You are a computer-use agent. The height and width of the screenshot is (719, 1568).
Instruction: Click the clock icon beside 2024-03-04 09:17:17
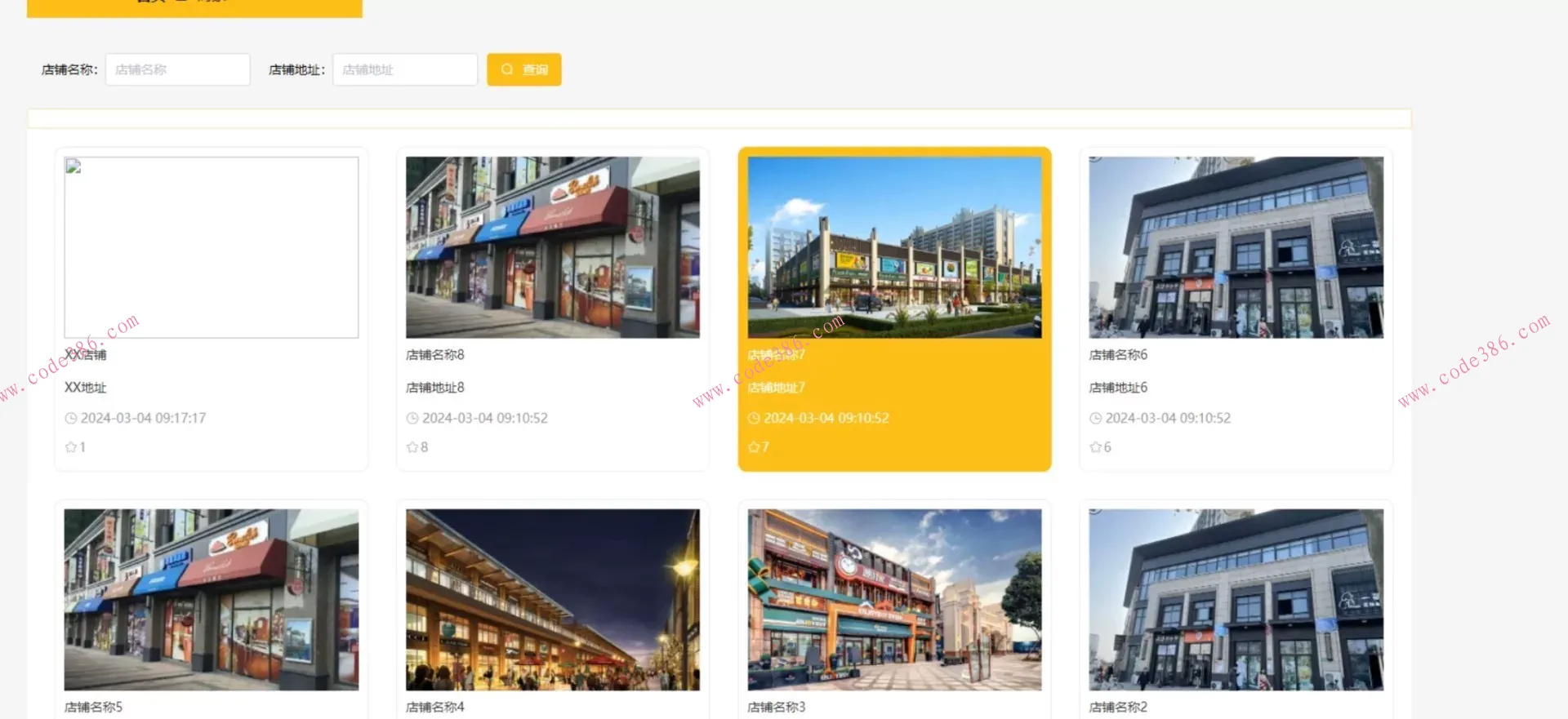(71, 418)
